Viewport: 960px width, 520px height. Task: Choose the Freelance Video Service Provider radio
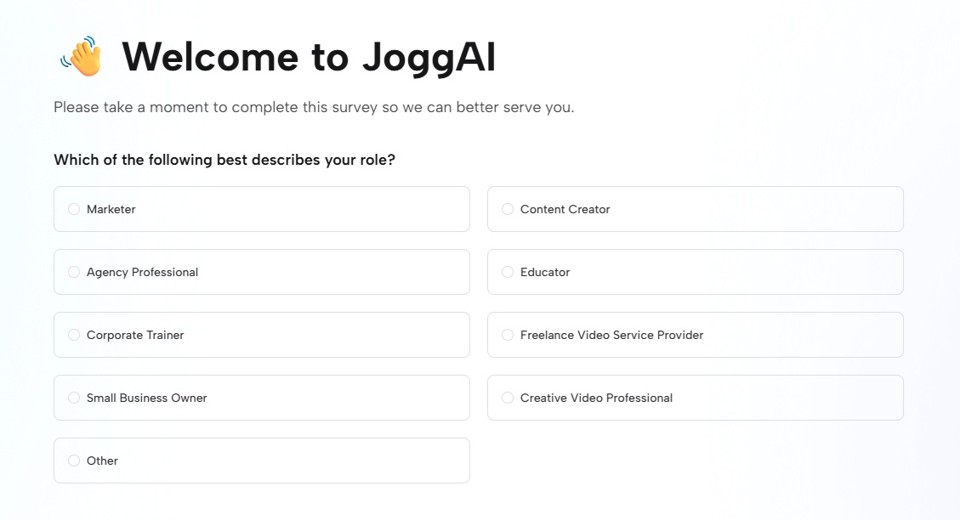[x=508, y=335]
